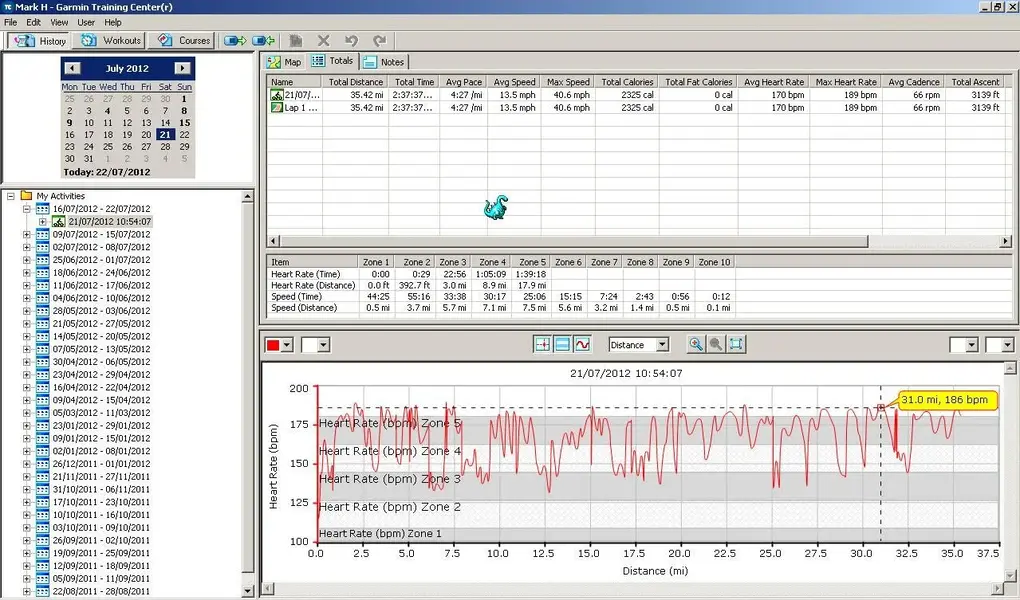The height and width of the screenshot is (600, 1020).
Task: Zoom out on the chart
Action: click(x=716, y=344)
